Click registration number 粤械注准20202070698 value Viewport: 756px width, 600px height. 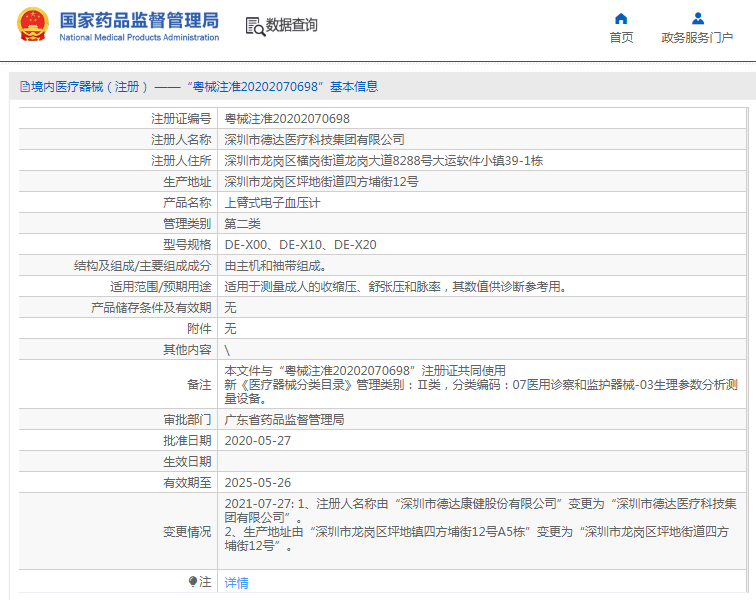click(287, 119)
